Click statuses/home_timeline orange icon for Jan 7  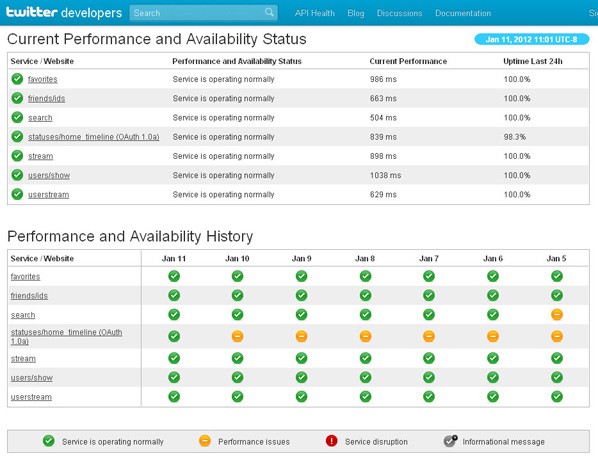(x=429, y=336)
